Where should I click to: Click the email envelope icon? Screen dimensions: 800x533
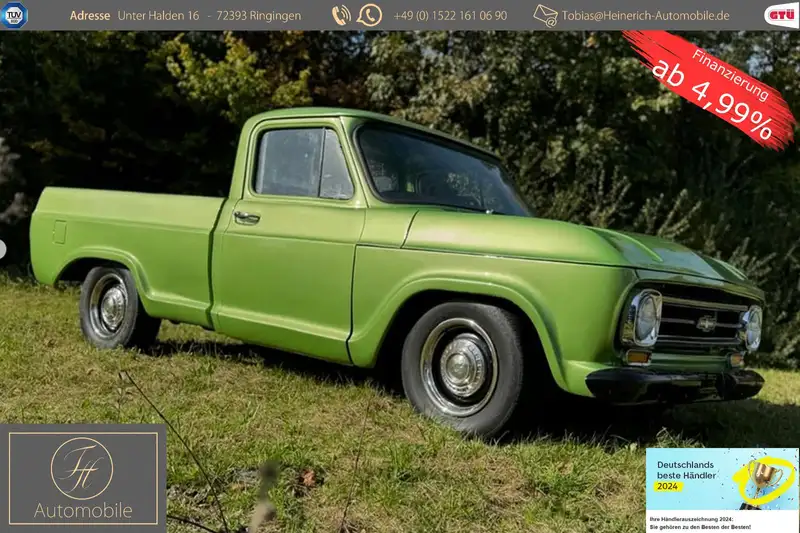545,15
